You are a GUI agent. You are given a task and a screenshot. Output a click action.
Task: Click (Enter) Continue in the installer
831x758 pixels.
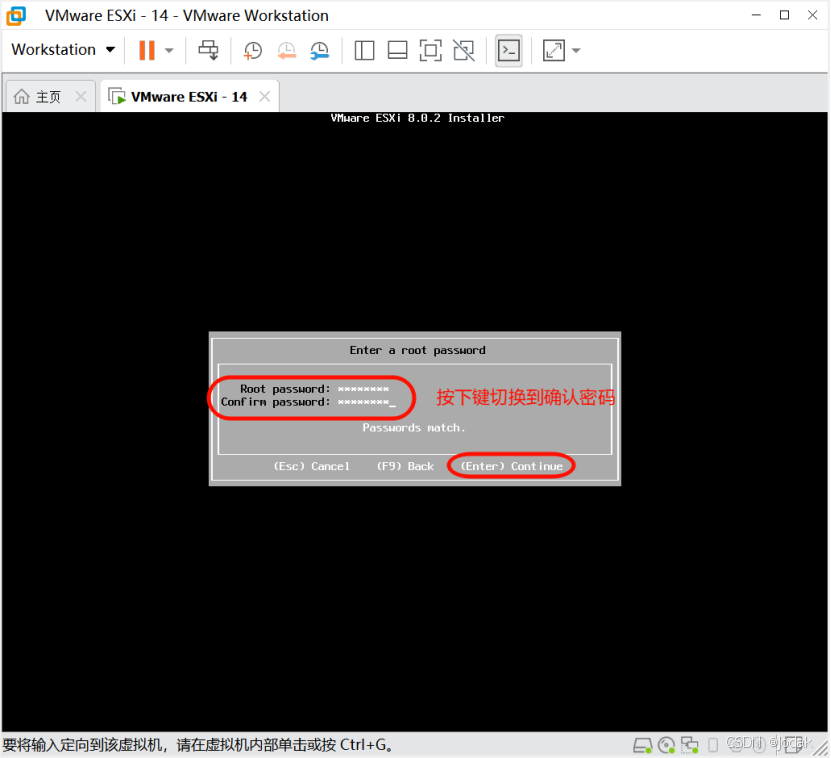[511, 466]
